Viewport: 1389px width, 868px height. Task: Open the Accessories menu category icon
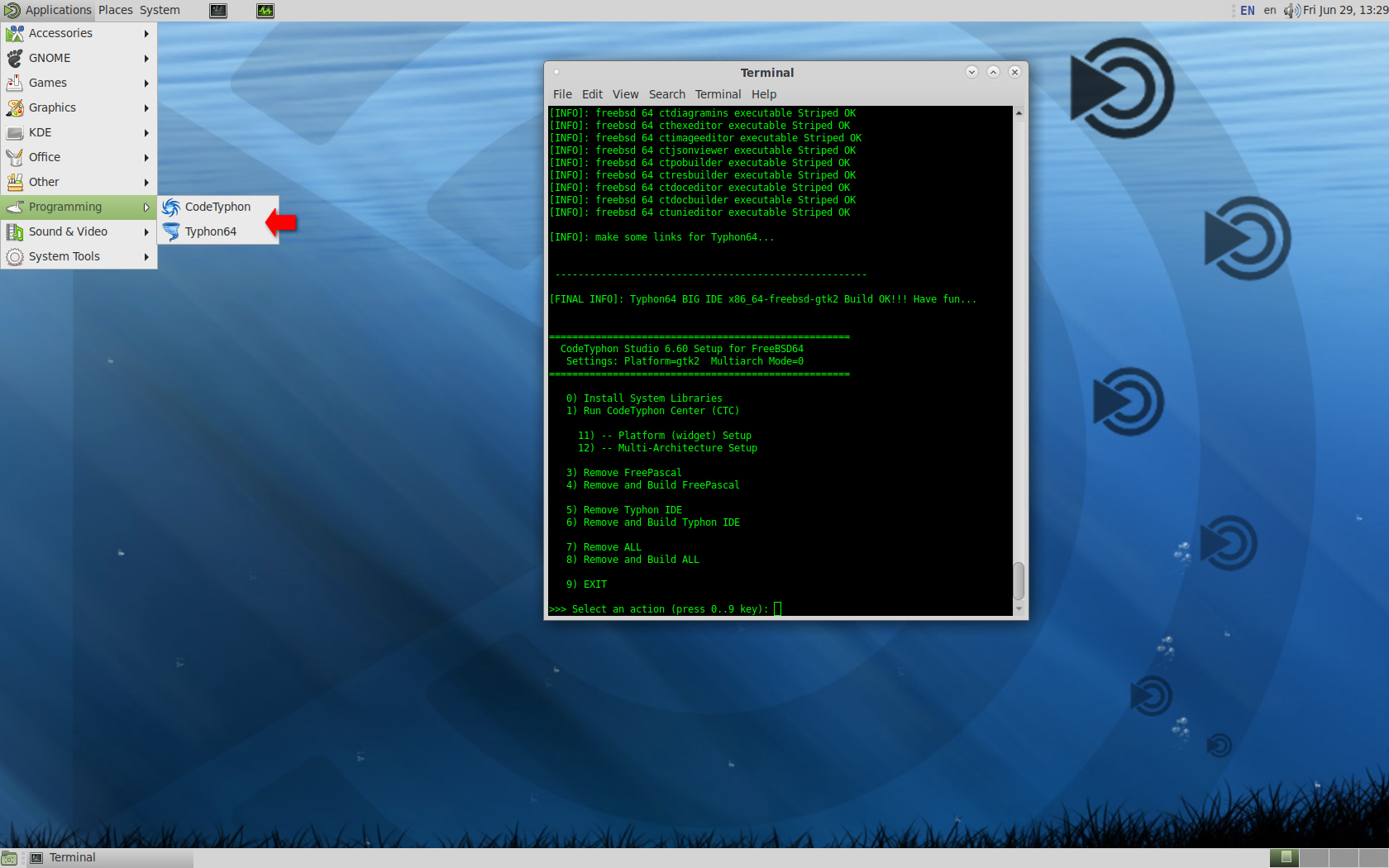tap(15, 33)
